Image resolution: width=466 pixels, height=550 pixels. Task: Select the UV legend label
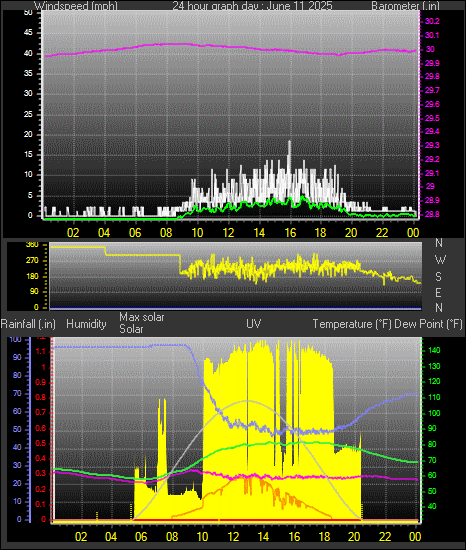tap(253, 323)
